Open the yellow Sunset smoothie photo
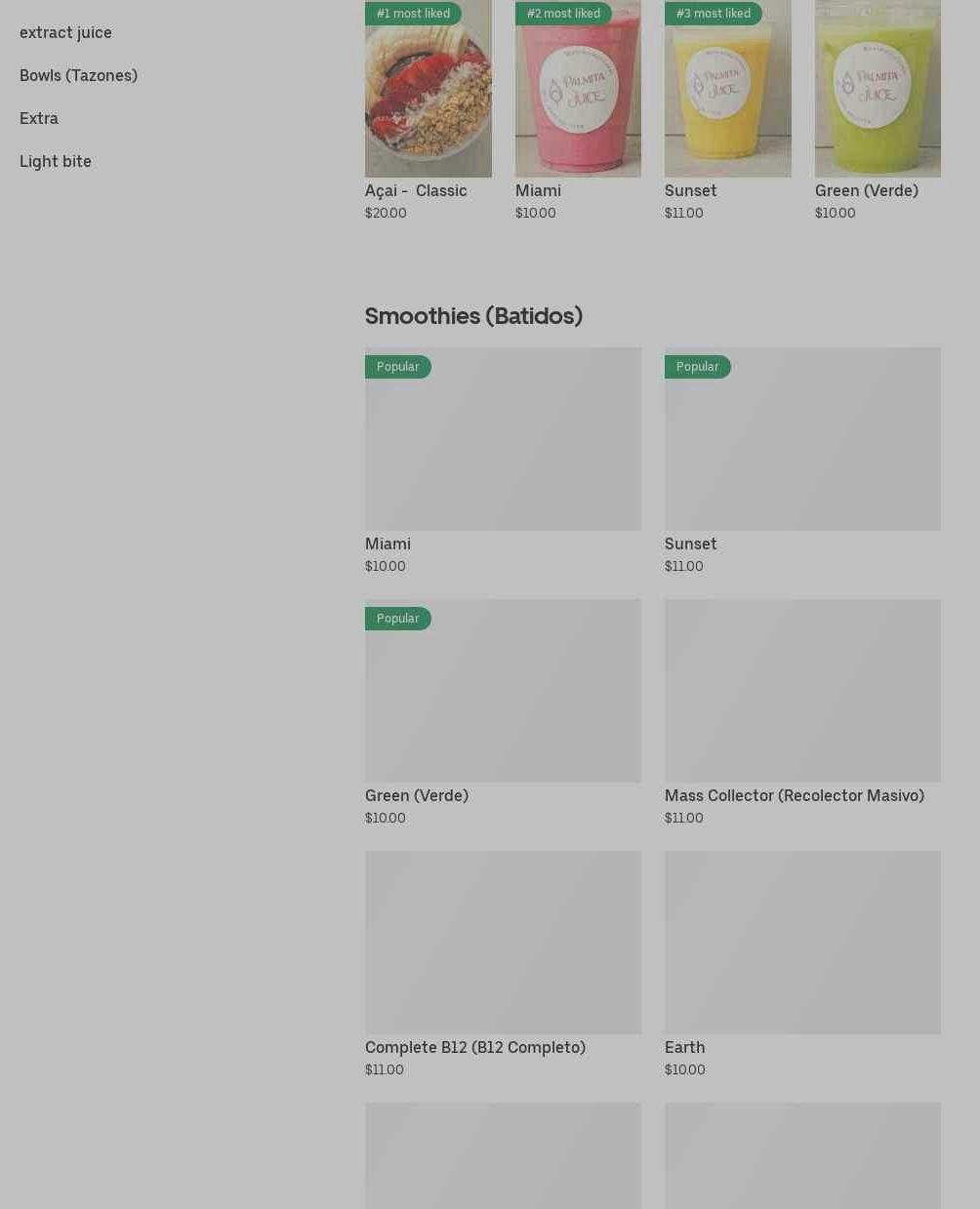 (x=727, y=89)
